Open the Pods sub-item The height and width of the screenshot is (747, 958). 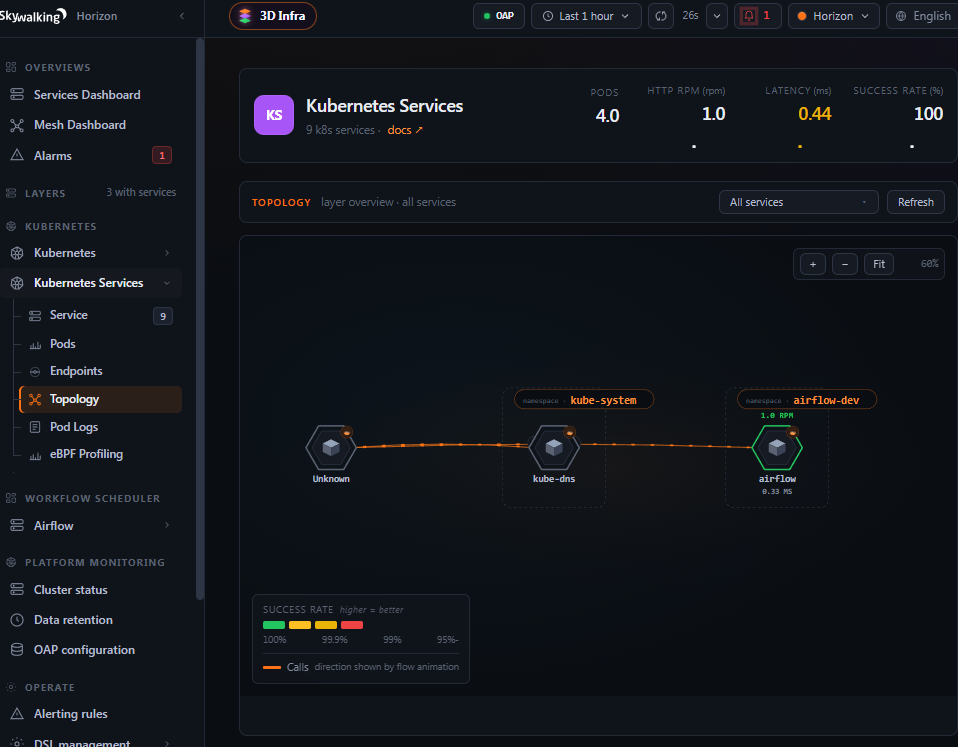tap(62, 344)
